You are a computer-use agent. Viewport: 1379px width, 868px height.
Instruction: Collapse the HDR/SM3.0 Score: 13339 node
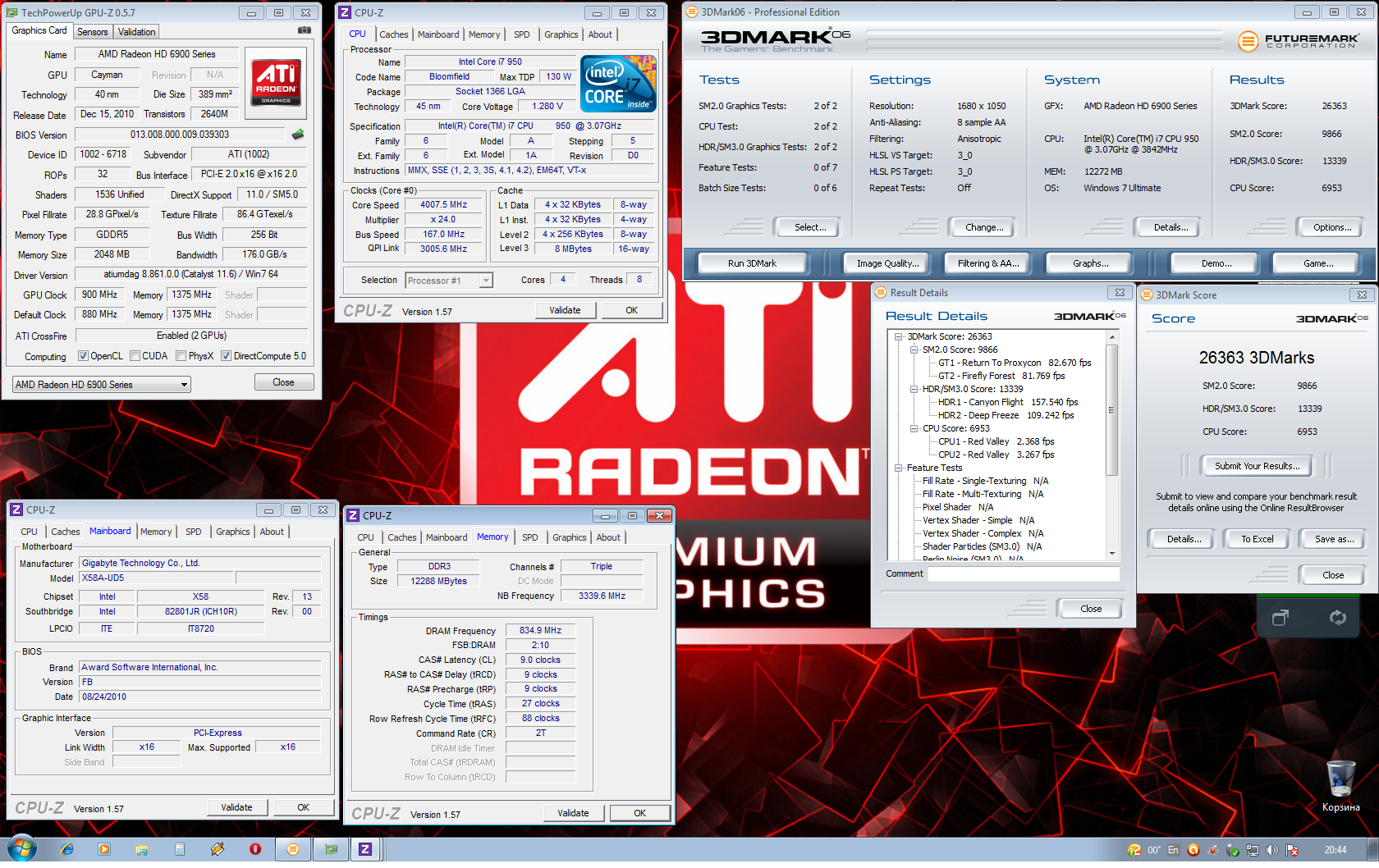pyautogui.click(x=914, y=389)
